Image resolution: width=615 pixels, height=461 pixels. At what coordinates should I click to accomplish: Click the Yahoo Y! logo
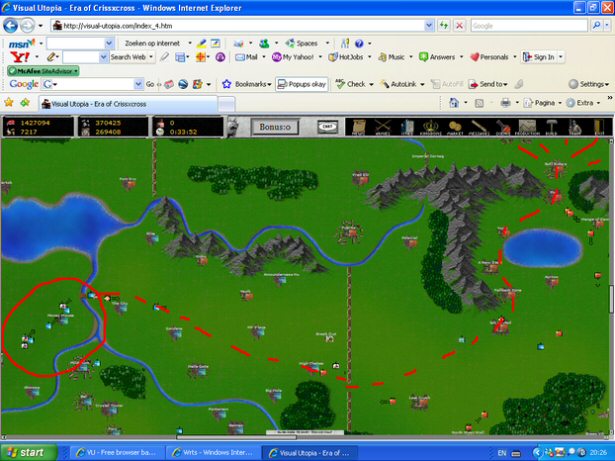(x=20, y=57)
